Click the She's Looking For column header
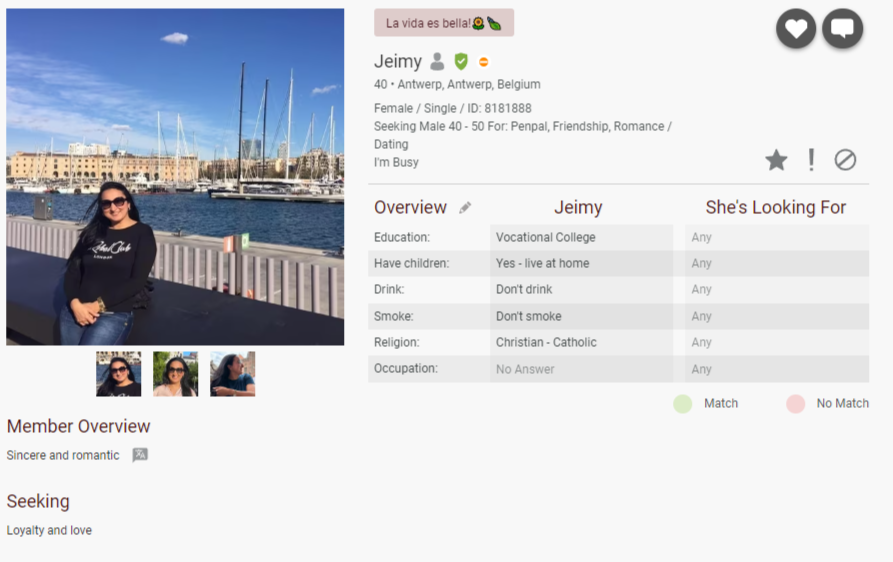 coord(775,208)
